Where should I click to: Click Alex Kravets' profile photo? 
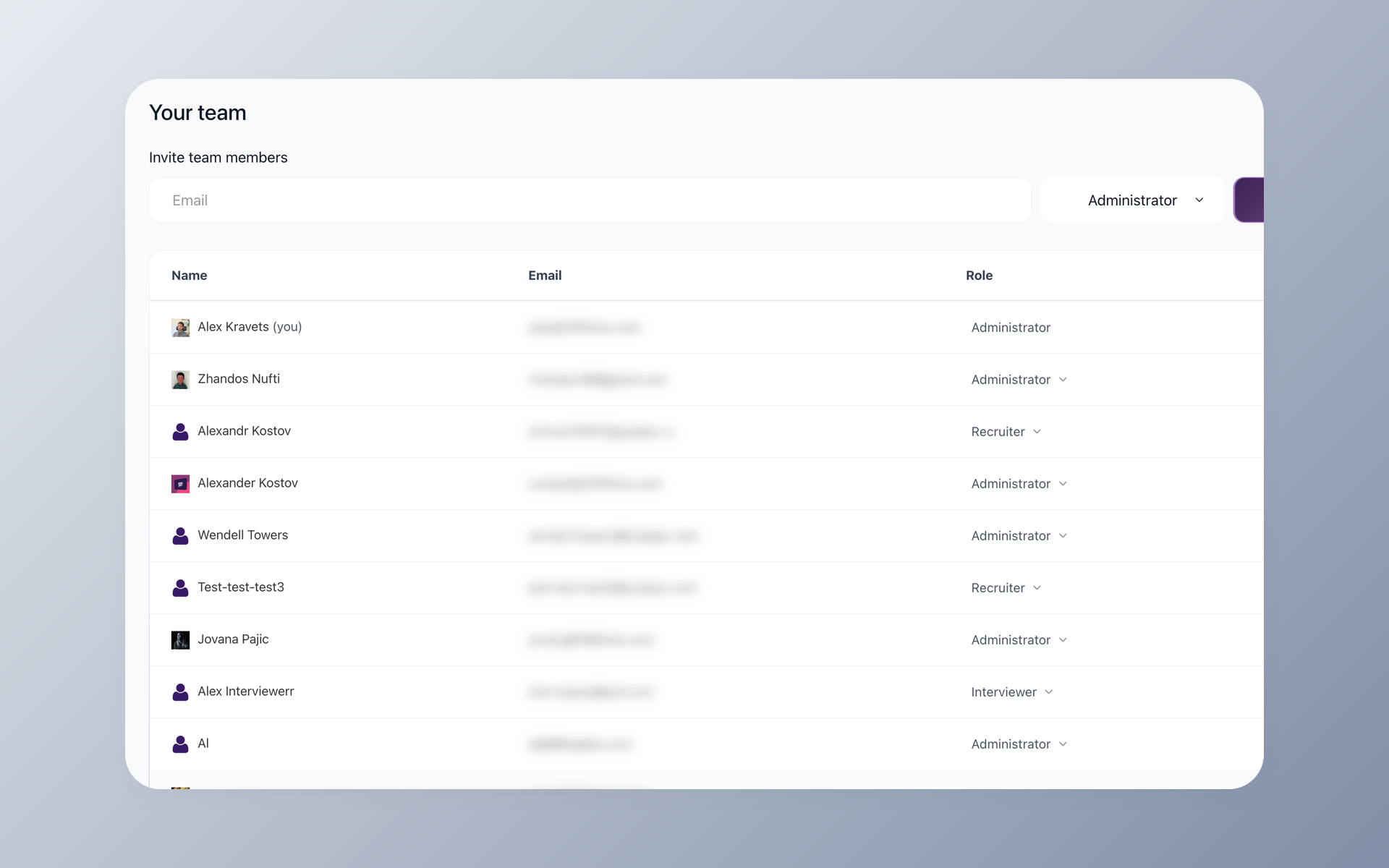[x=180, y=328]
